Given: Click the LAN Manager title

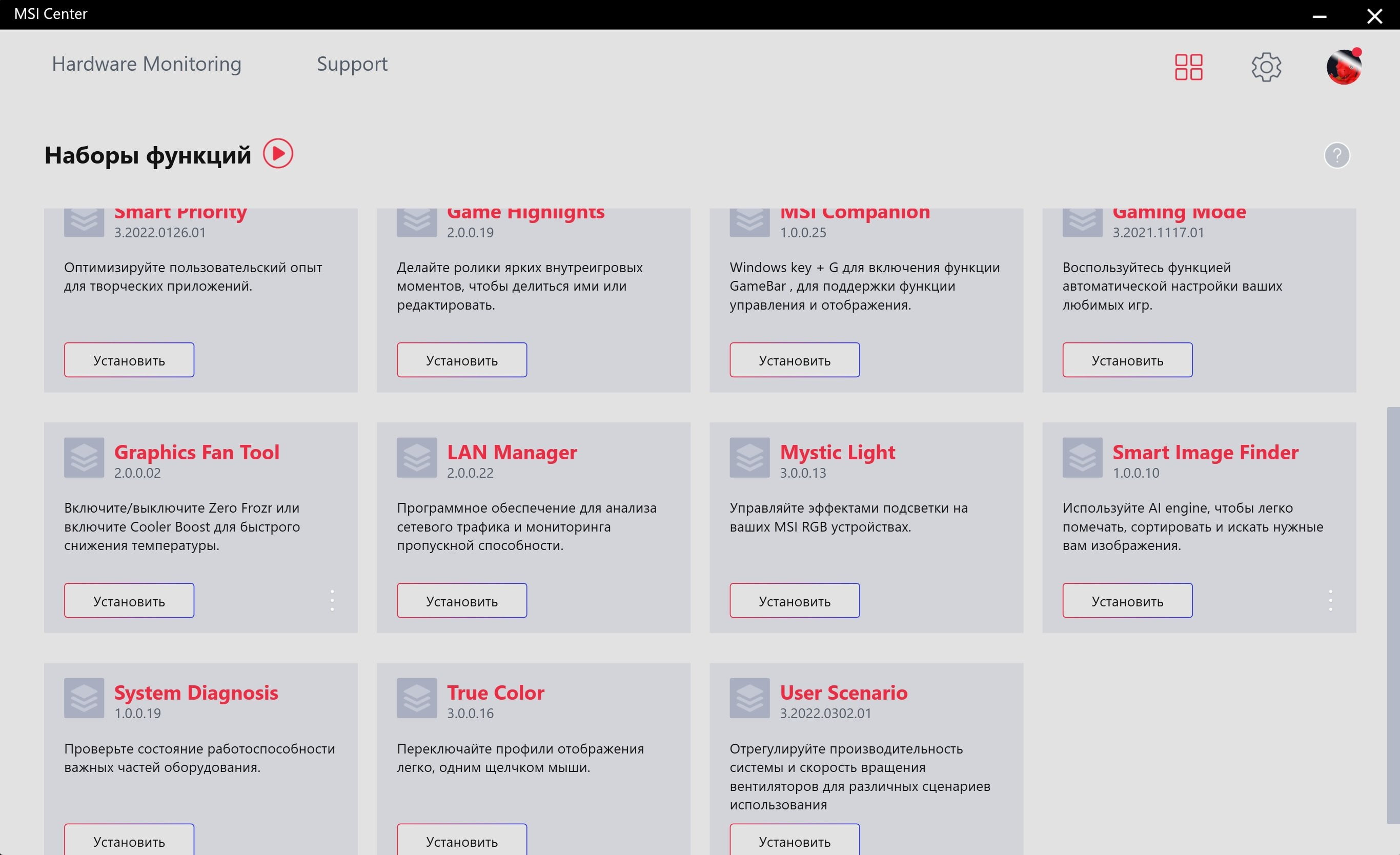Looking at the screenshot, I should pyautogui.click(x=512, y=452).
